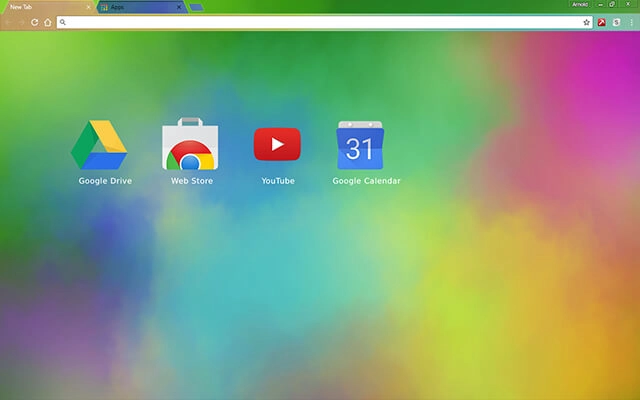Click the Google Calendar label
The width and height of the screenshot is (640, 400).
[x=367, y=181]
